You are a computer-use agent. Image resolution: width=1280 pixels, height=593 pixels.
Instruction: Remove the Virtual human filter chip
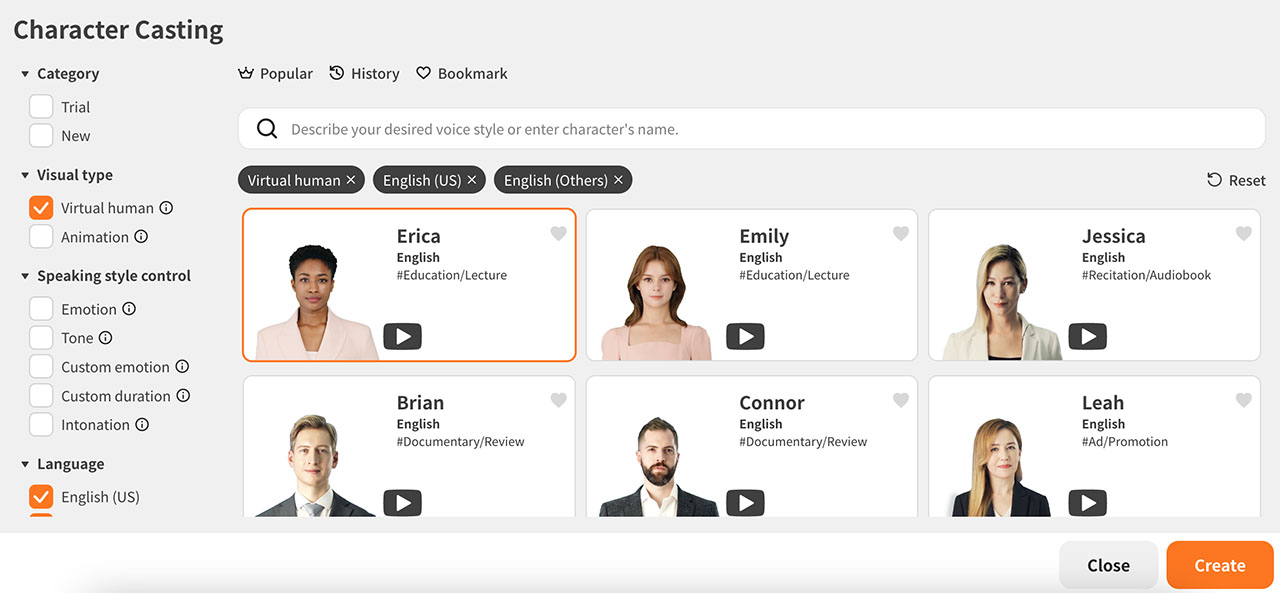pyautogui.click(x=351, y=180)
